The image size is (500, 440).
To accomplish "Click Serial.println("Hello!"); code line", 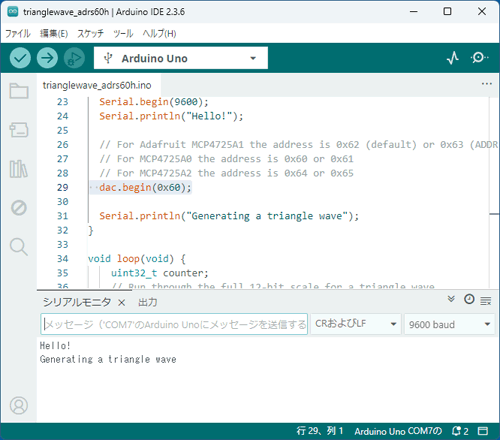I will [x=171, y=116].
